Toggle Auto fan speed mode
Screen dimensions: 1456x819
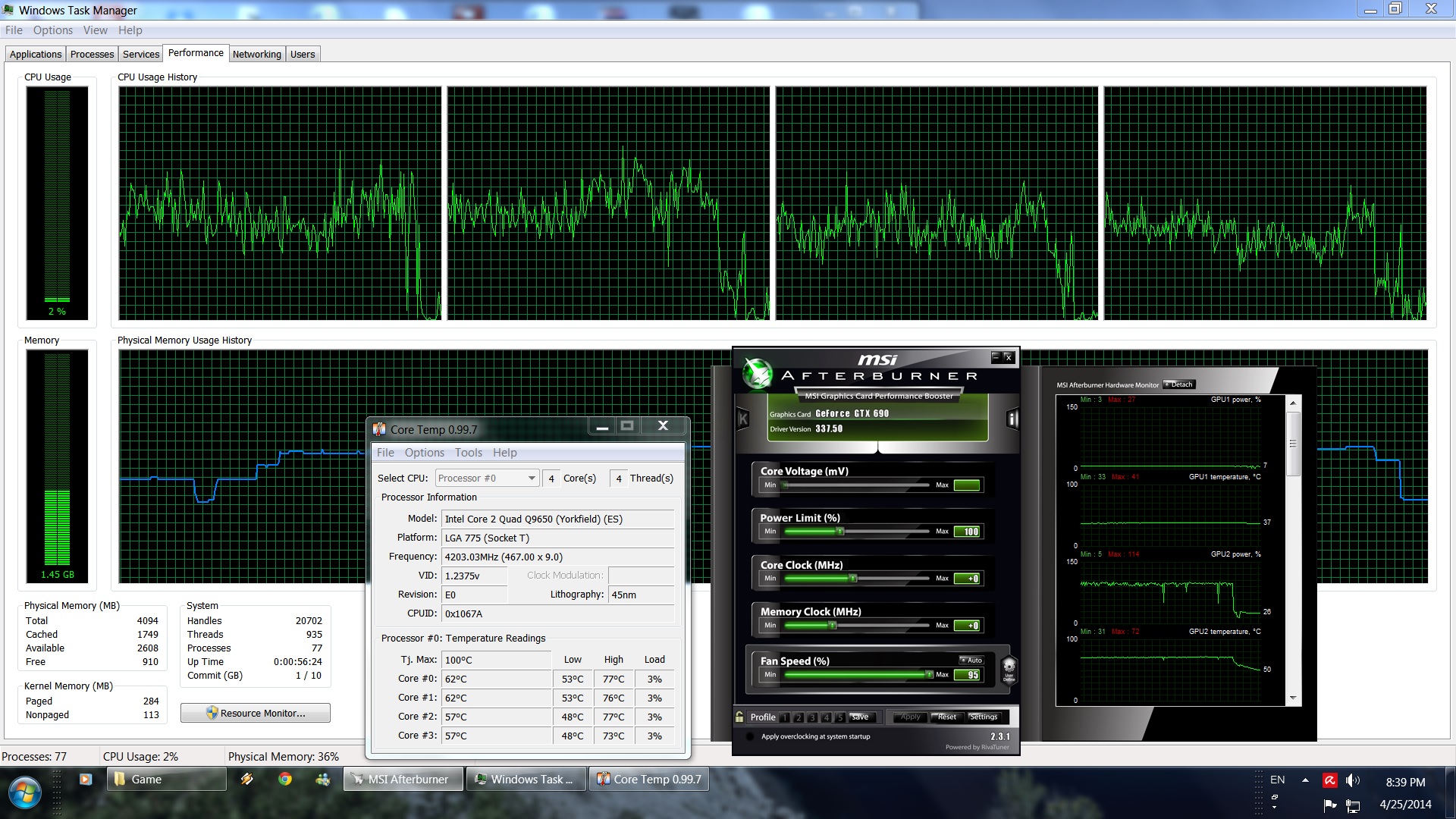point(971,660)
